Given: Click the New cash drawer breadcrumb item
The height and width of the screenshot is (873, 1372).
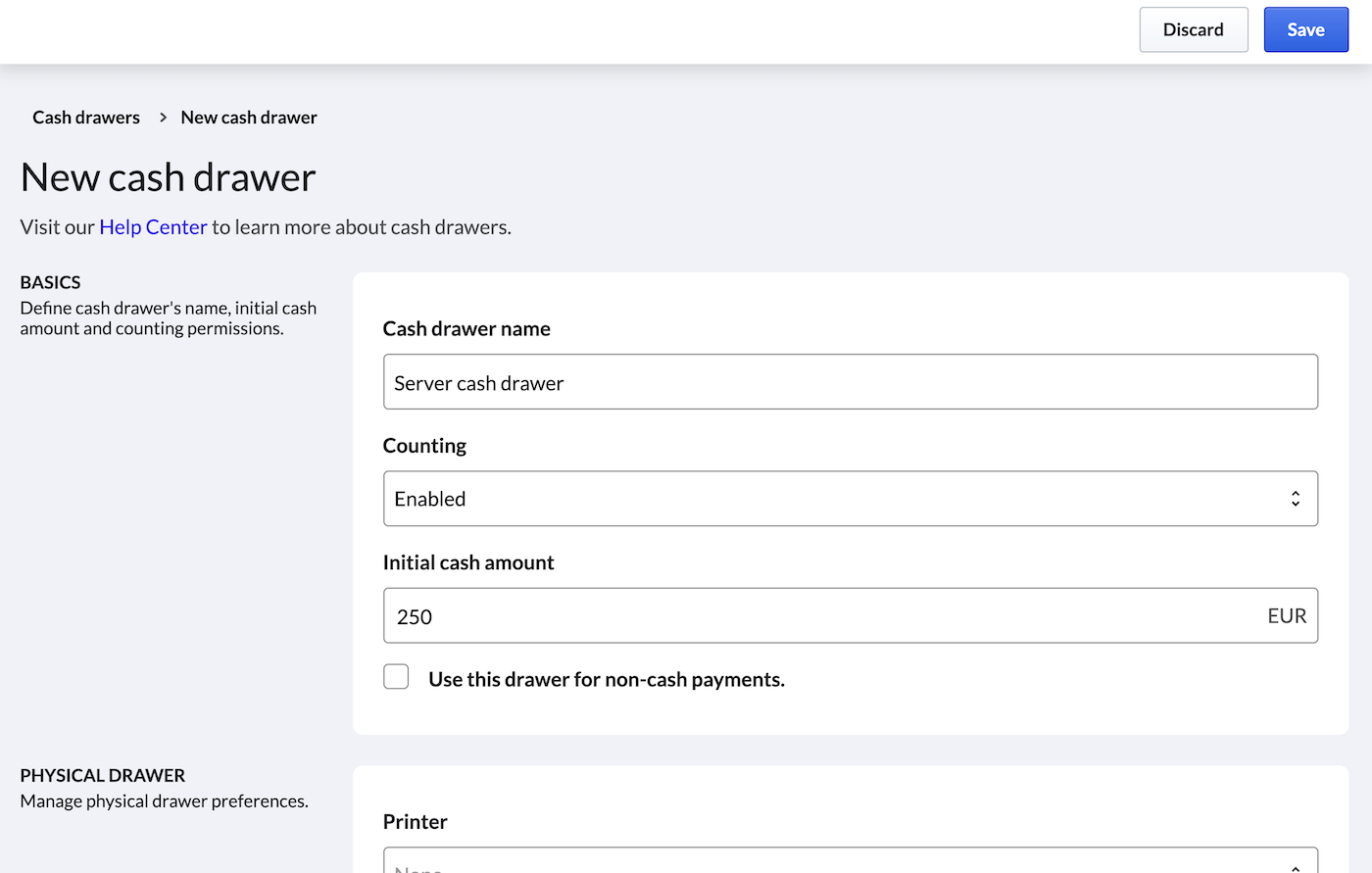Looking at the screenshot, I should pyautogui.click(x=249, y=118).
